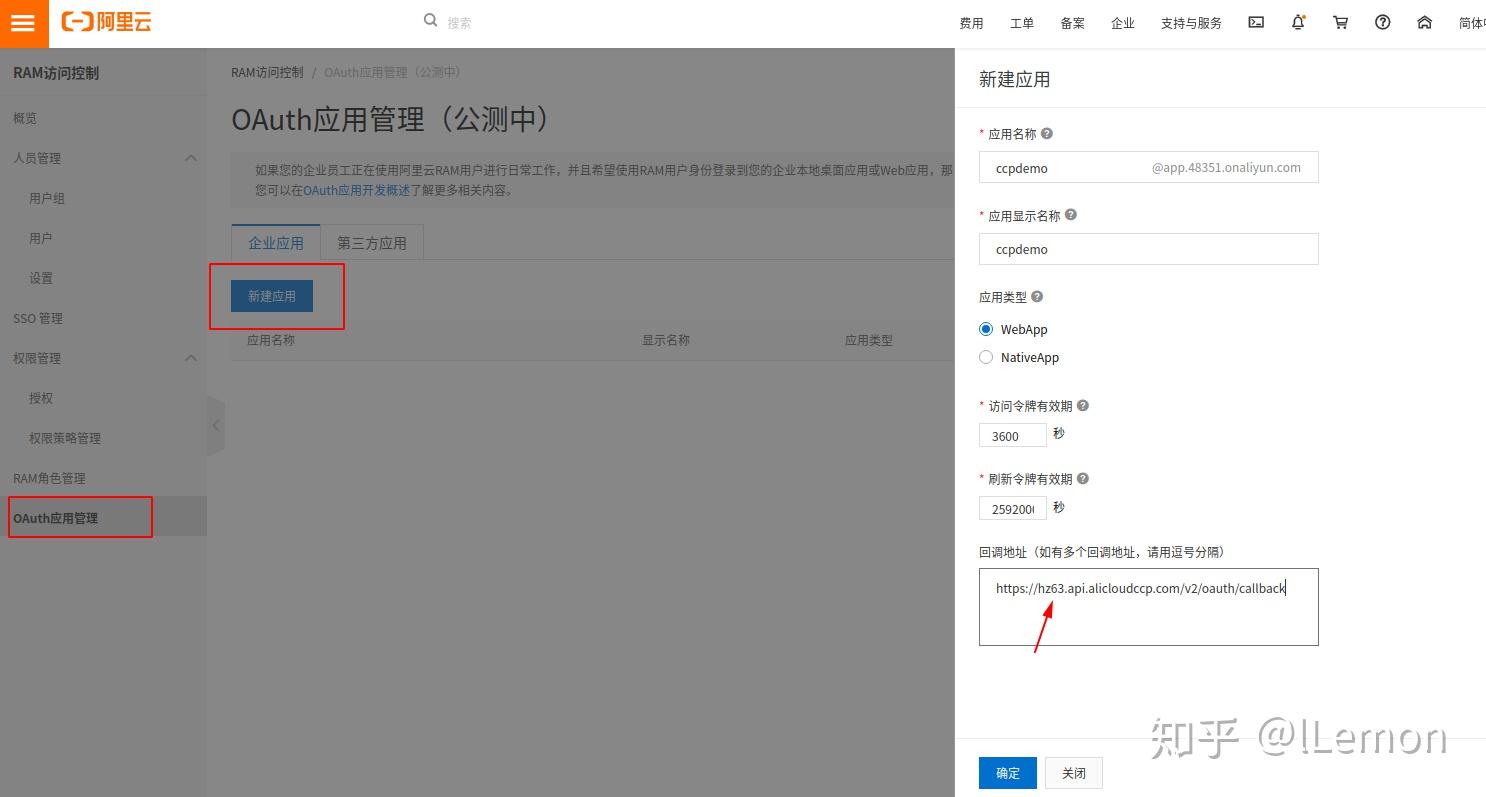The height and width of the screenshot is (797, 1486).
Task: Collapse the 人员管理 section
Action: pos(191,158)
